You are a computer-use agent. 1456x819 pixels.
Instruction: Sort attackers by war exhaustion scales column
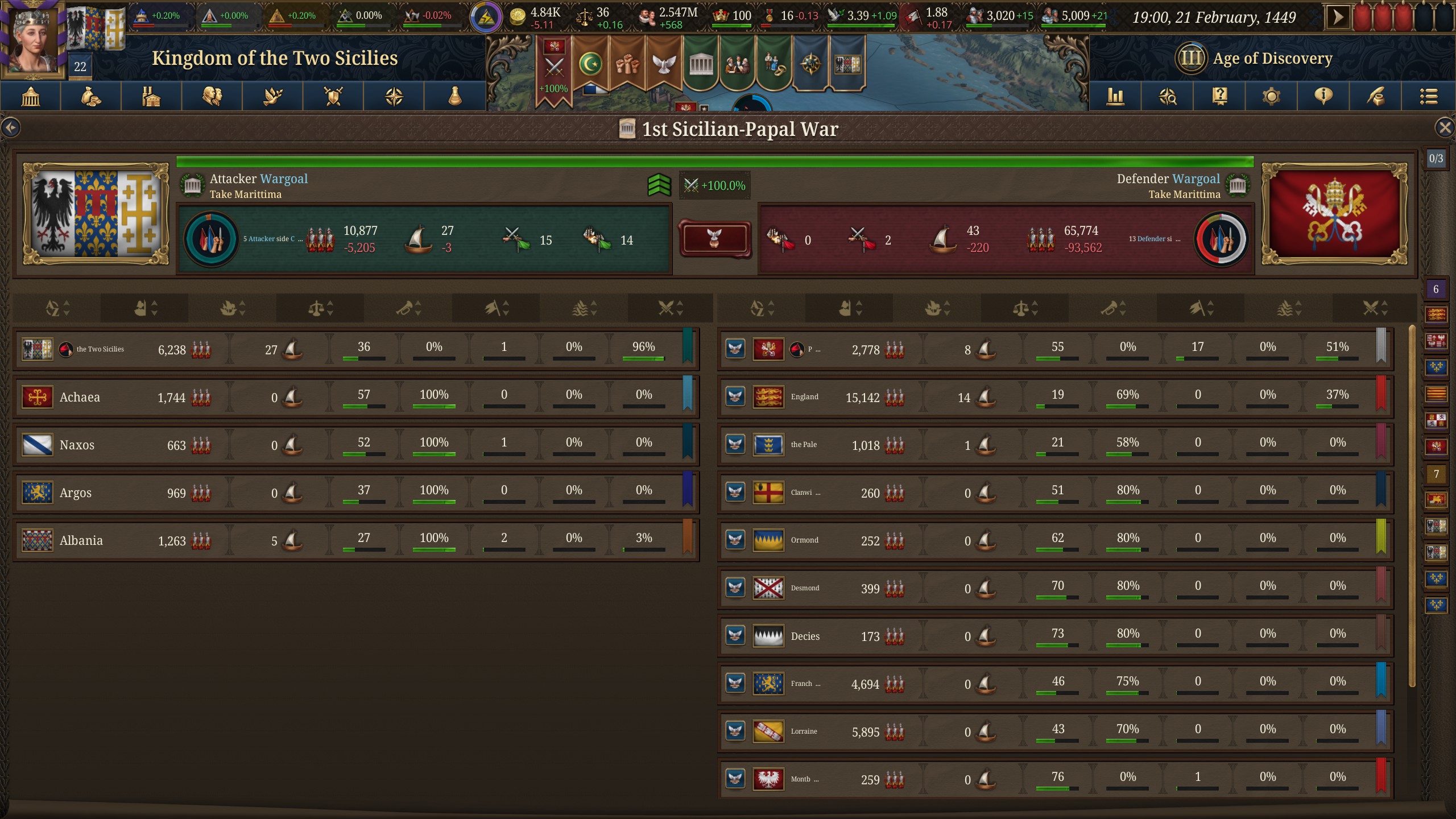(x=320, y=308)
